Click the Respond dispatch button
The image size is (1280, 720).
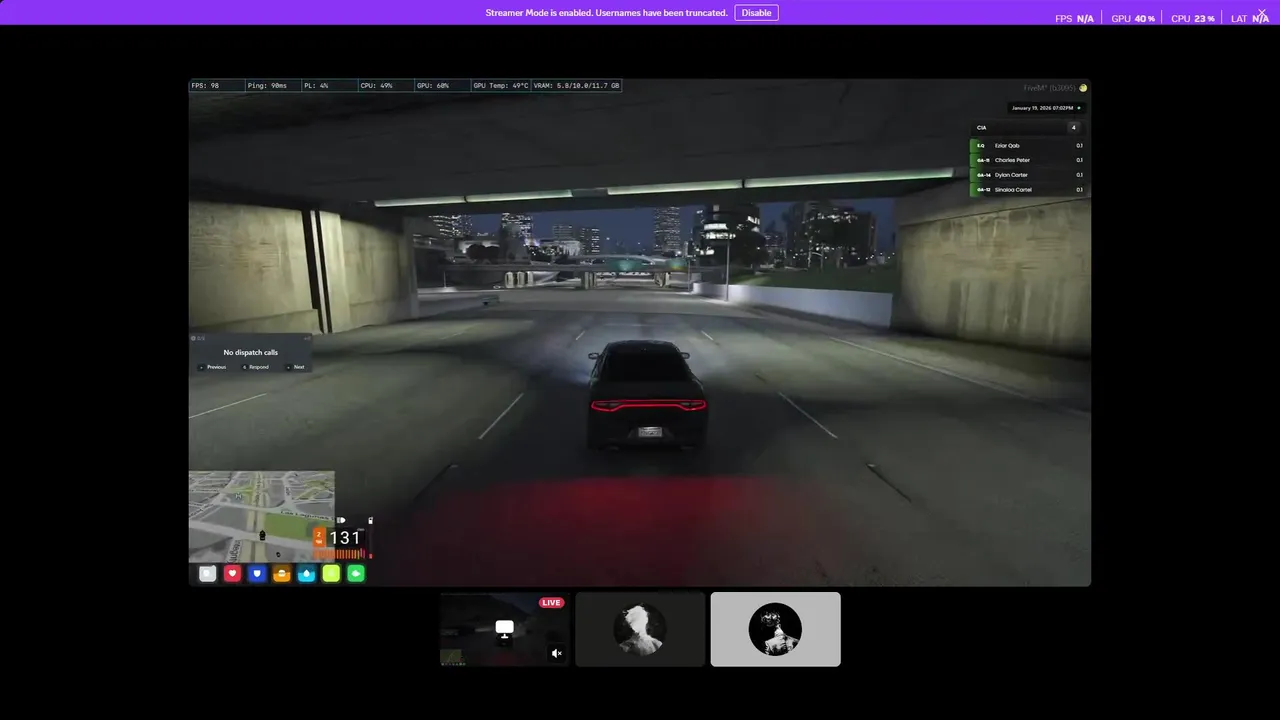tap(256, 367)
